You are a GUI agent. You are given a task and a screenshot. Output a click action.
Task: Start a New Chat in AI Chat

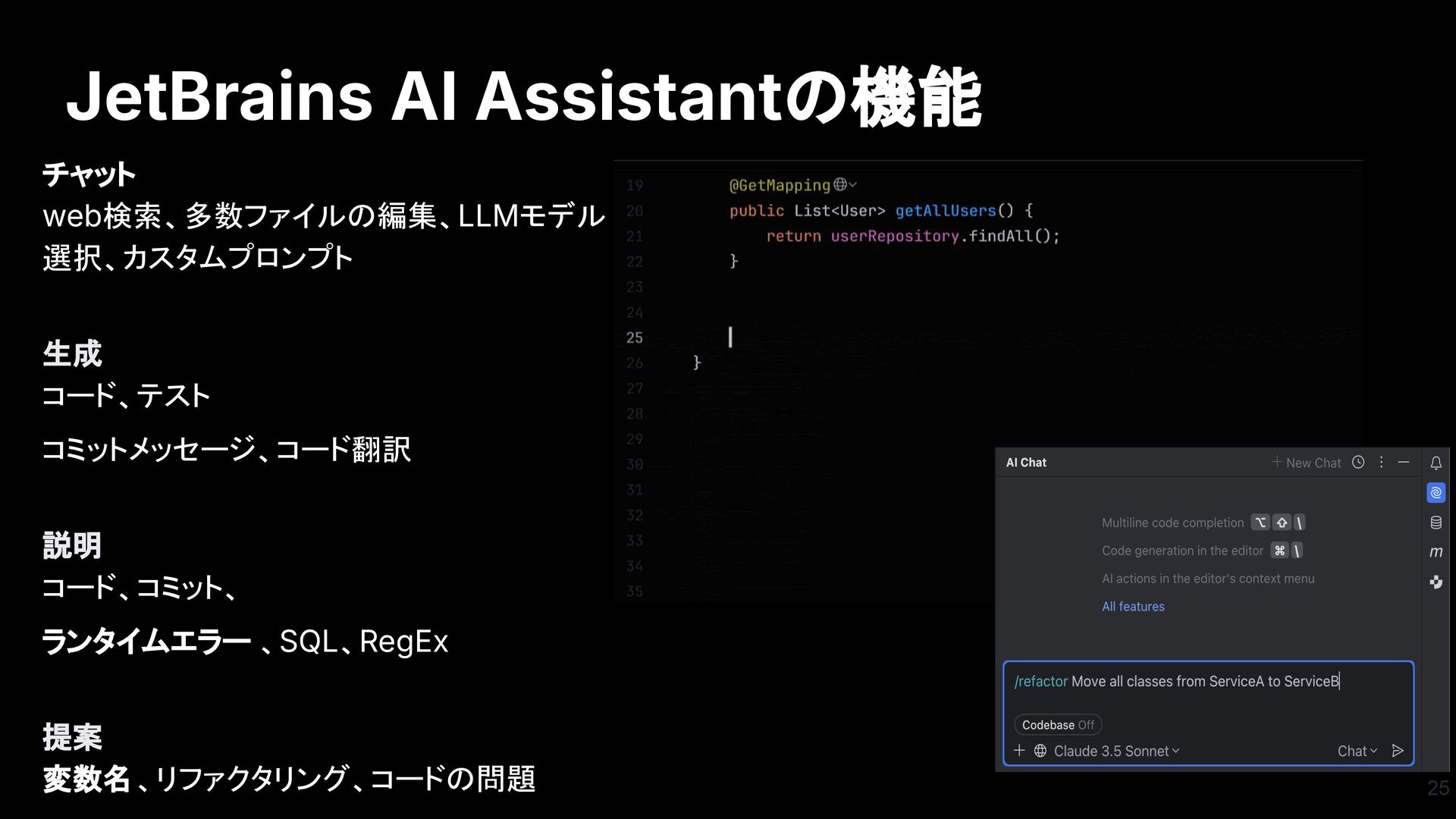1306,463
